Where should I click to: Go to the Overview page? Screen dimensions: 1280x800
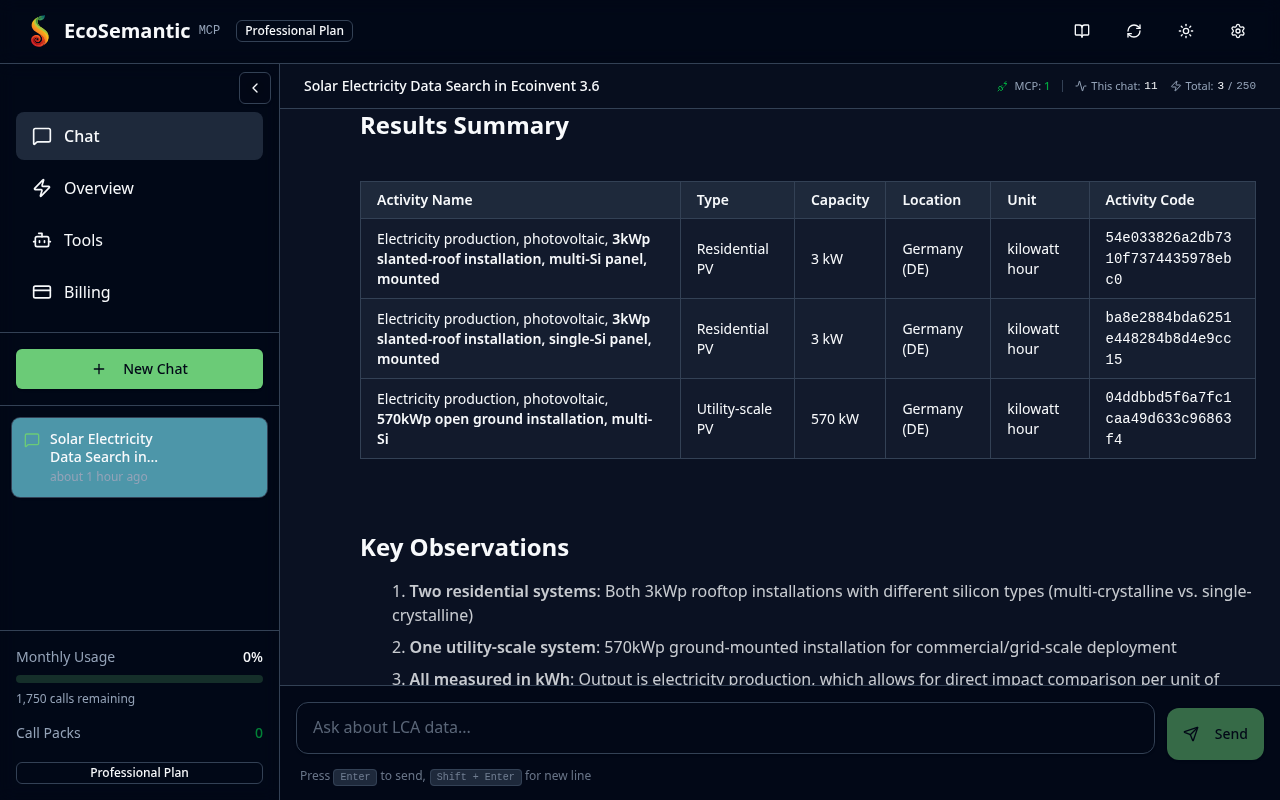tap(139, 188)
